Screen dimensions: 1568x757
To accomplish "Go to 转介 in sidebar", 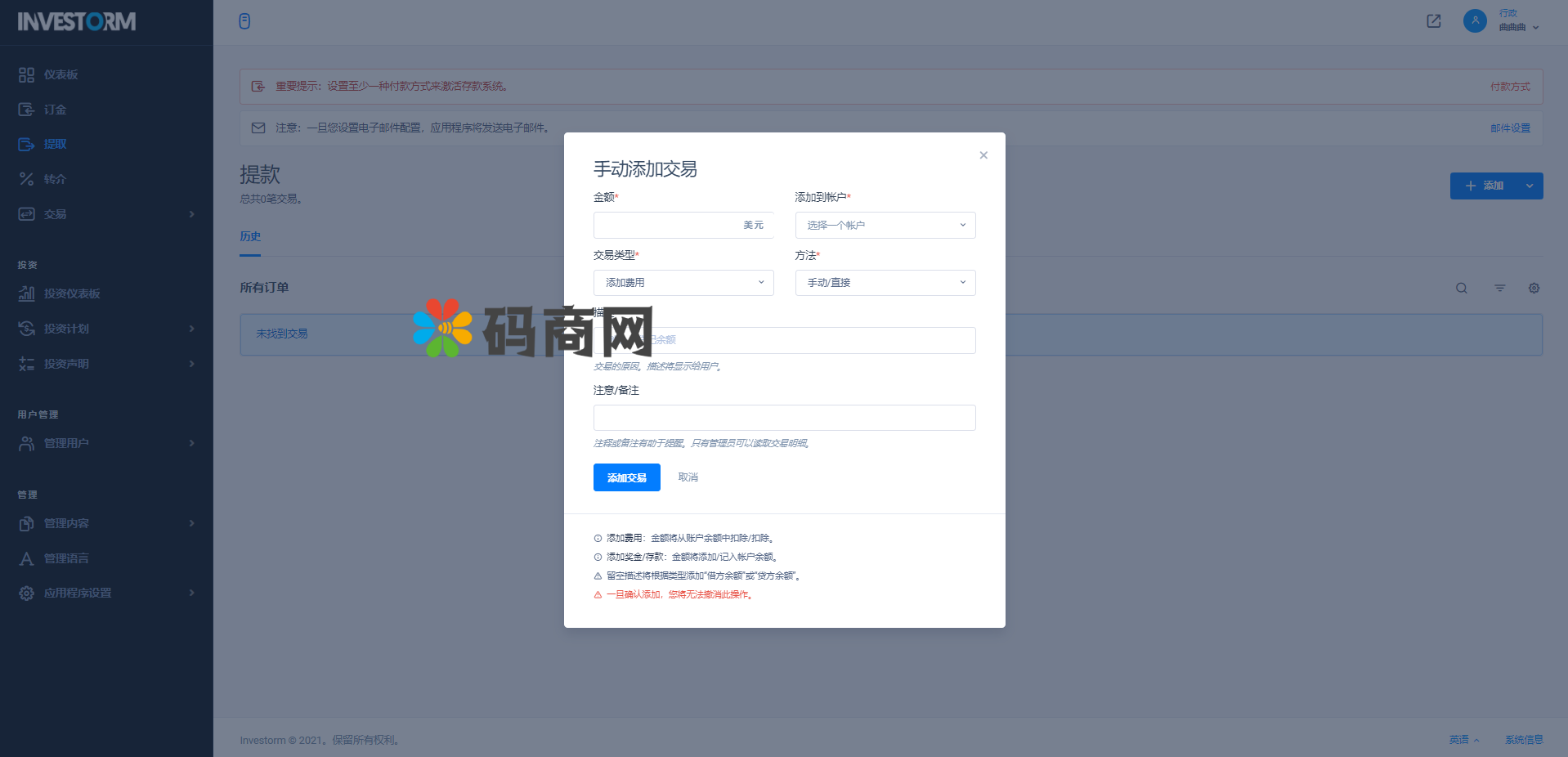I will (x=55, y=179).
